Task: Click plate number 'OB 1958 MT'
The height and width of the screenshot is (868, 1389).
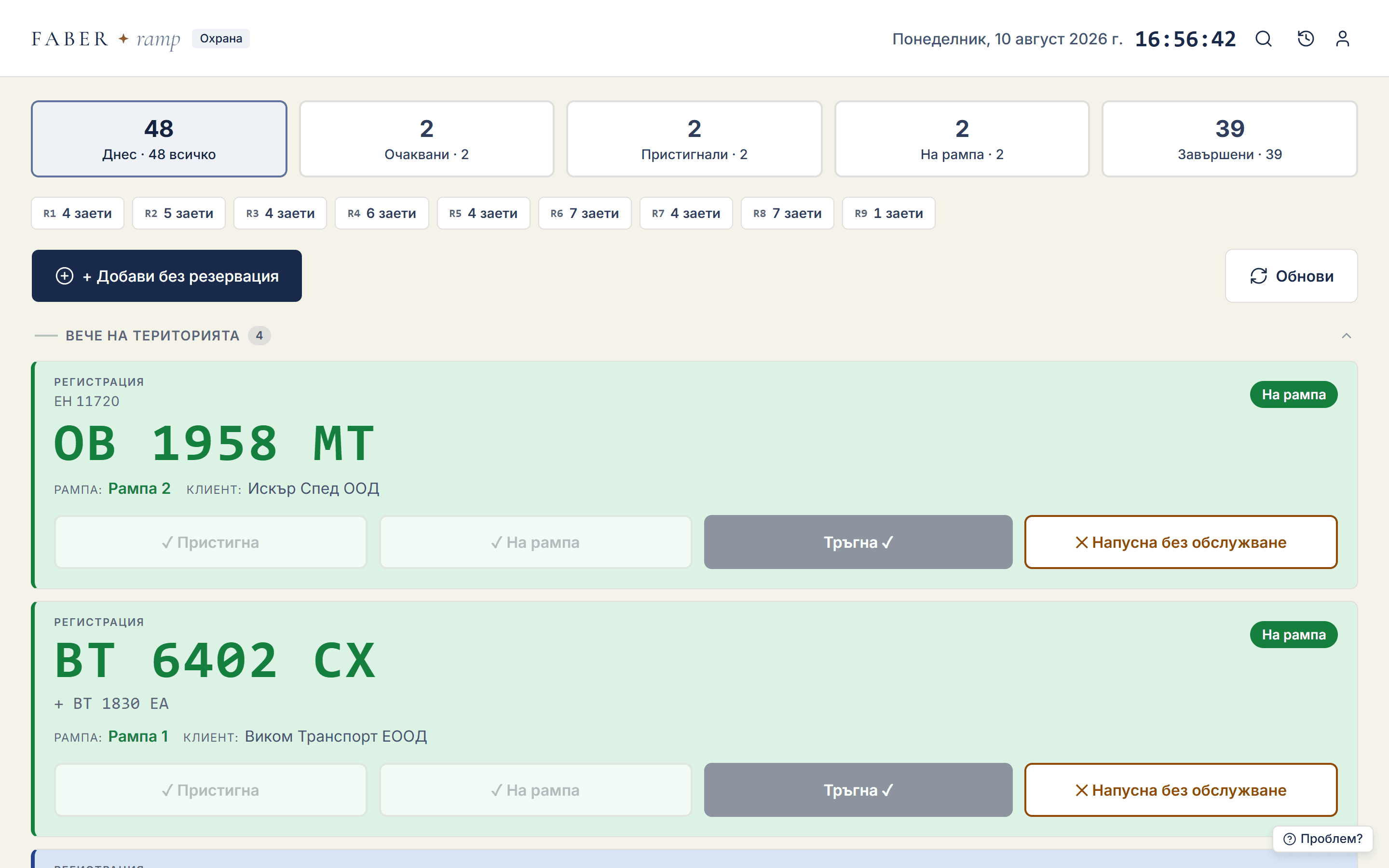Action: 215,444
